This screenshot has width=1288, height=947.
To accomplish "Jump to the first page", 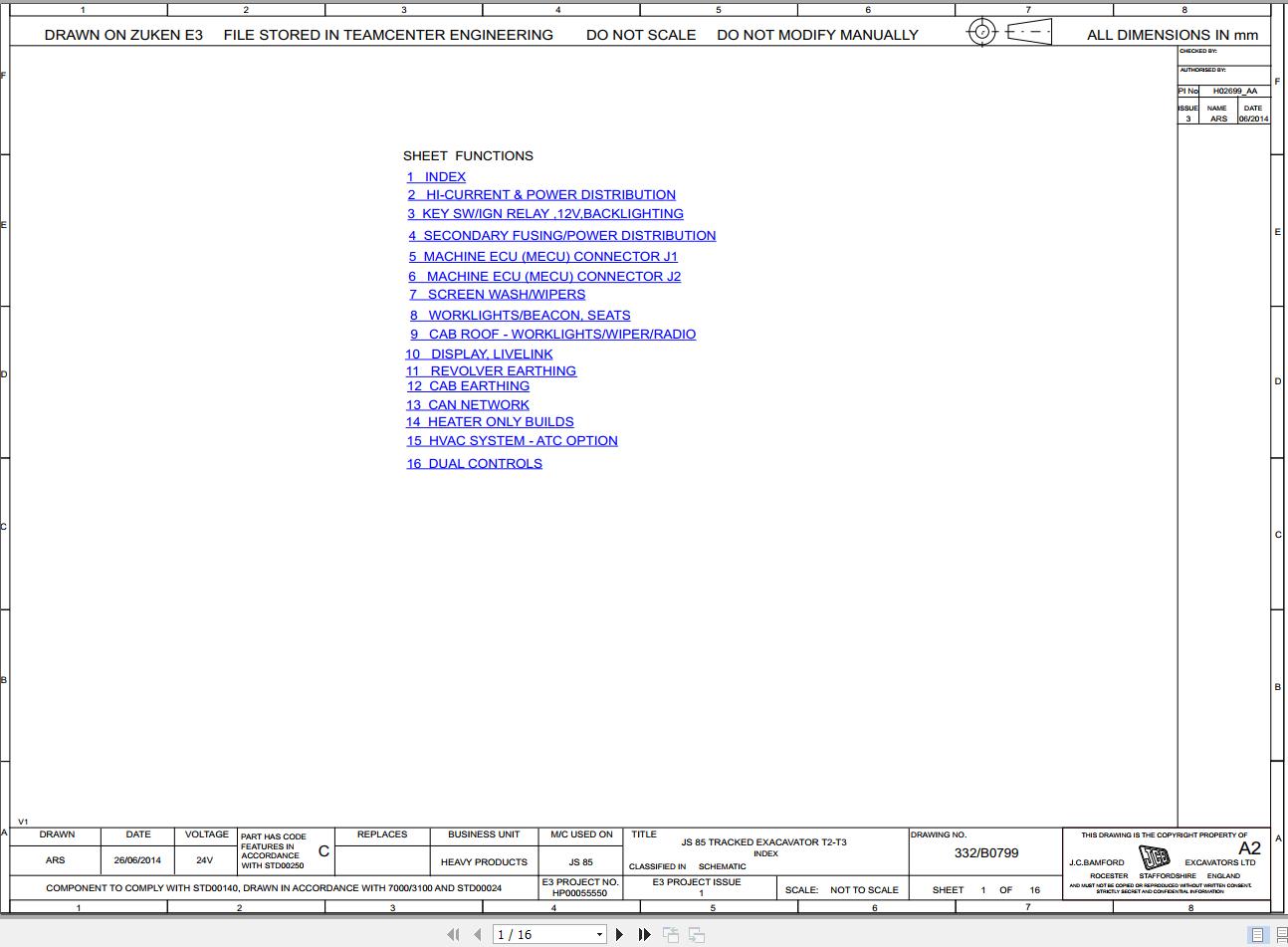I will (x=453, y=934).
